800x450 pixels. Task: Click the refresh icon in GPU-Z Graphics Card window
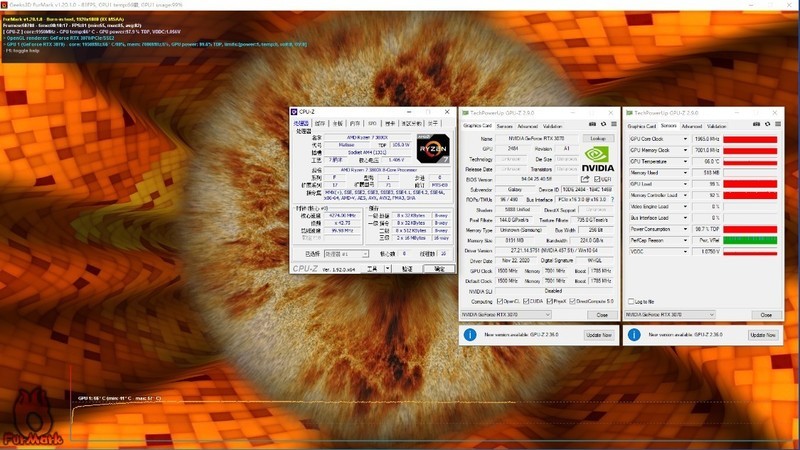[603, 124]
